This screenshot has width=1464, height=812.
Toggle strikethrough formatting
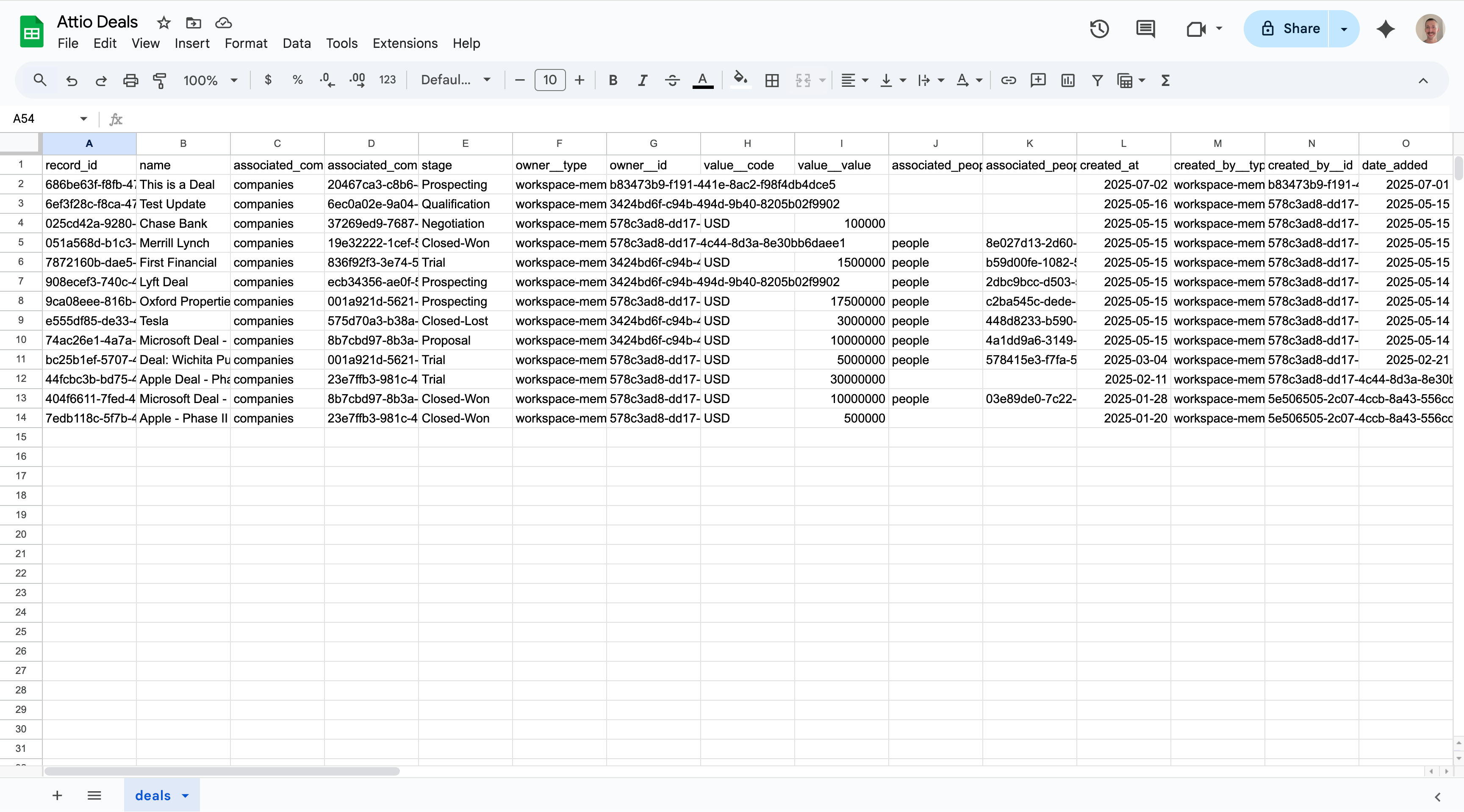pyautogui.click(x=672, y=80)
